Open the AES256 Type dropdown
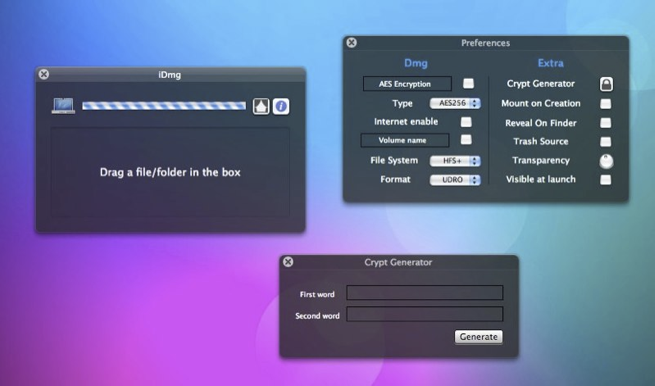 coord(455,103)
